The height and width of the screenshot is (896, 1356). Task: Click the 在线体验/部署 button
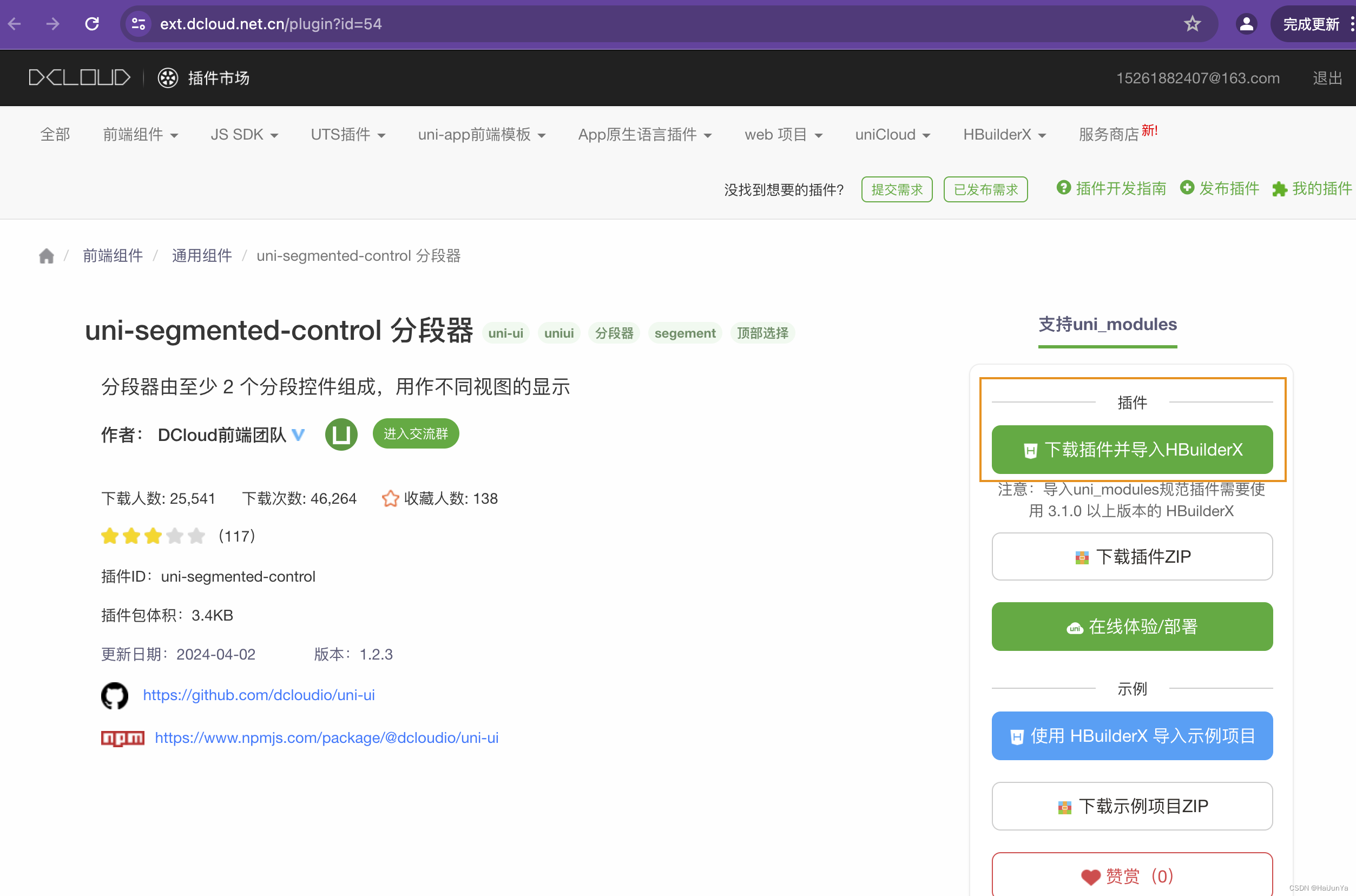click(x=1132, y=627)
